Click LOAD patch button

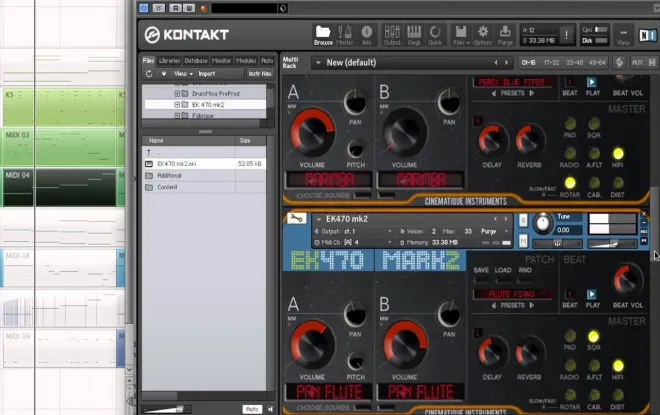click(x=503, y=279)
